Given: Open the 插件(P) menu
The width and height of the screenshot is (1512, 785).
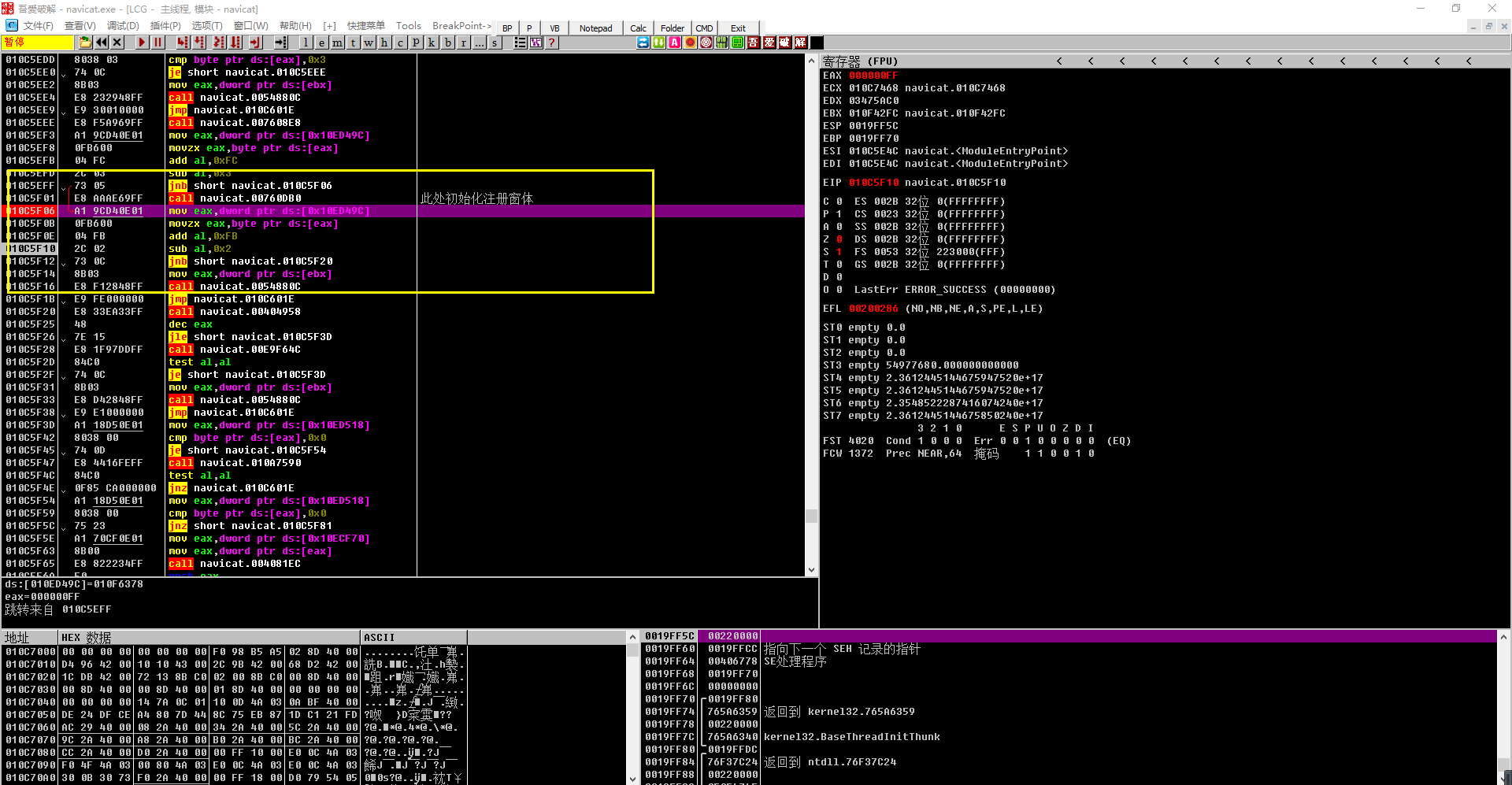Looking at the screenshot, I should pyautogui.click(x=165, y=26).
